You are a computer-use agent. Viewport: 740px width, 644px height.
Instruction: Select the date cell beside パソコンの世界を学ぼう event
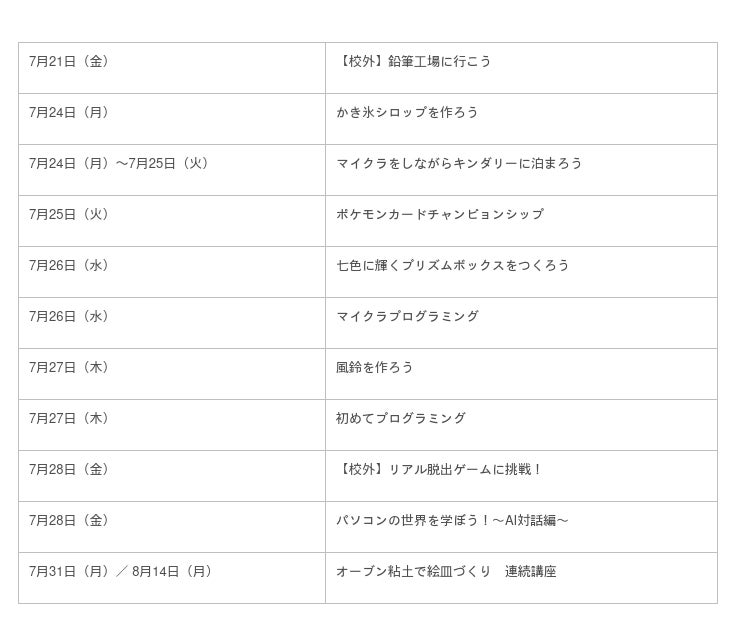click(69, 521)
